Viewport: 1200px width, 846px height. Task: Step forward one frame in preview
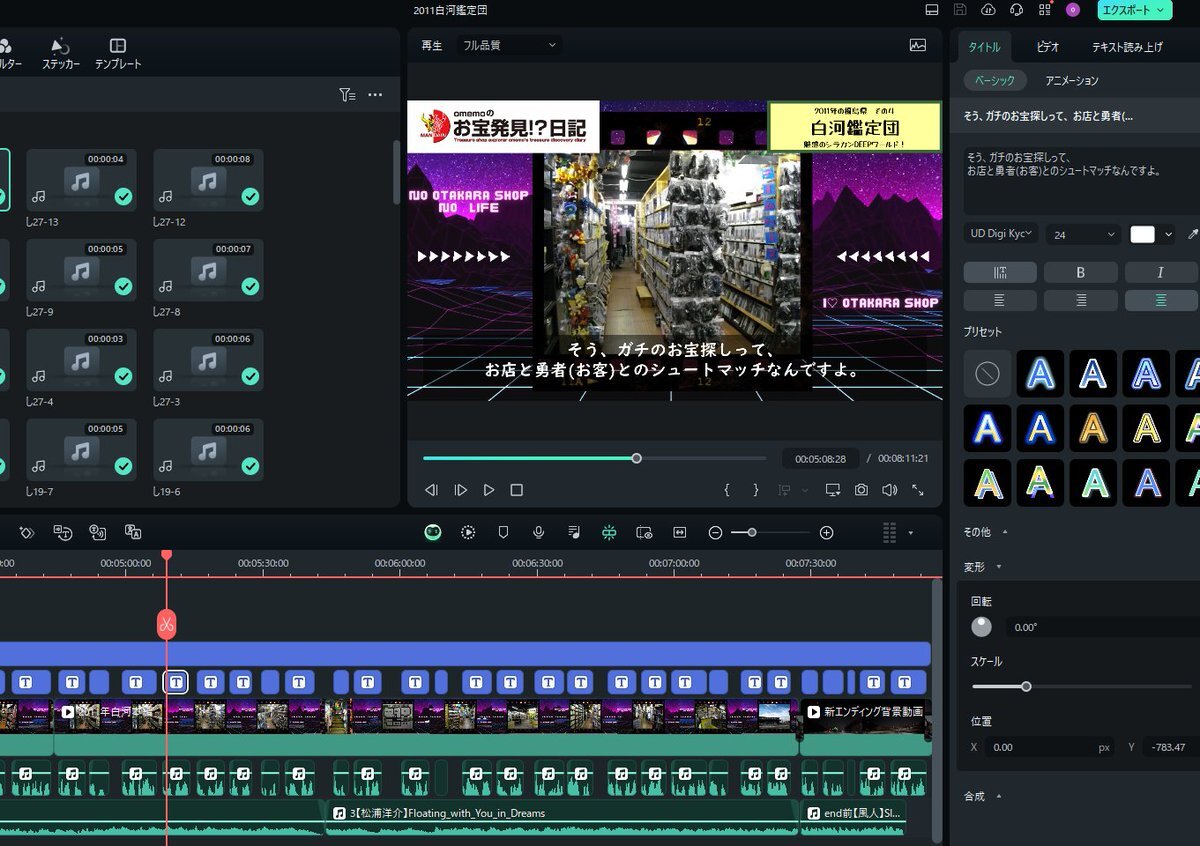coord(461,490)
